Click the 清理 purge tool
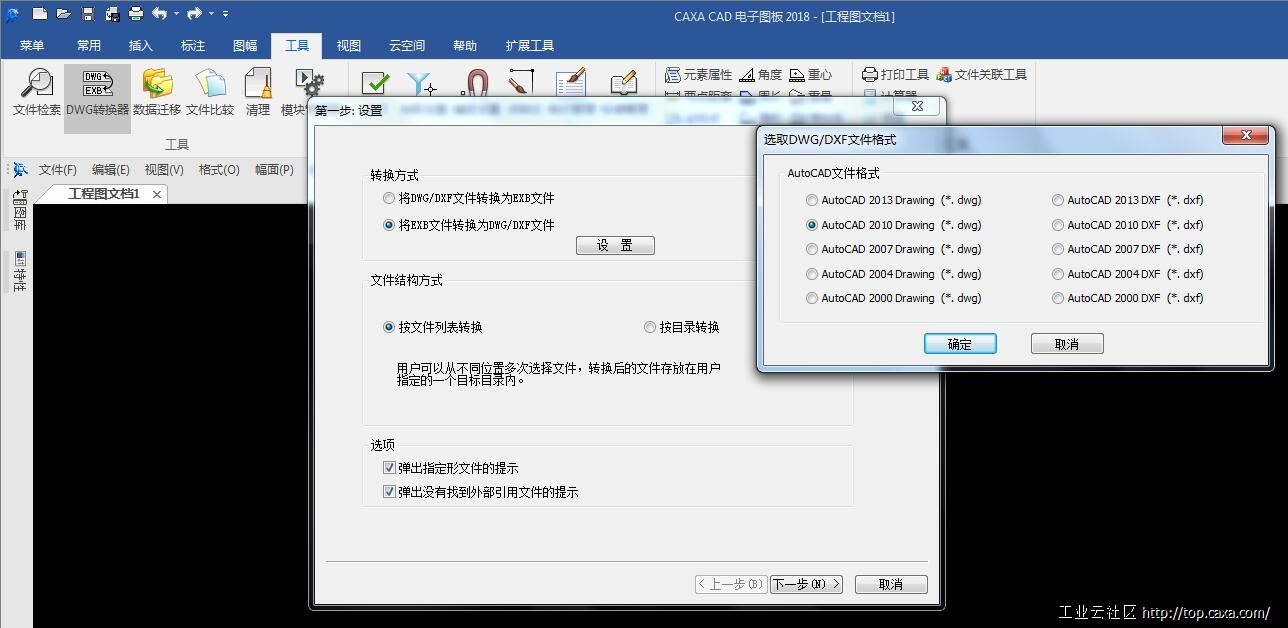 (258, 93)
